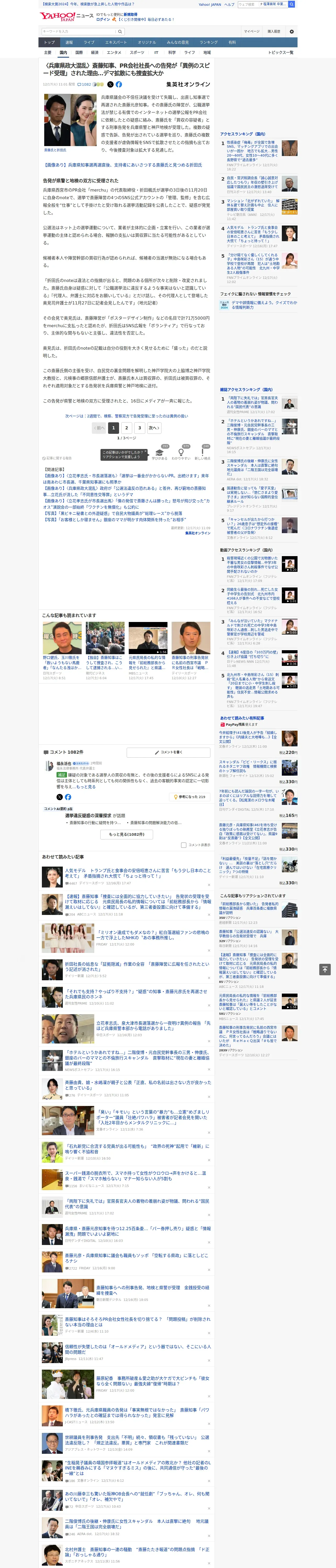
Task: Click the 記事に関する報告 report icon link
Action: 57,458
